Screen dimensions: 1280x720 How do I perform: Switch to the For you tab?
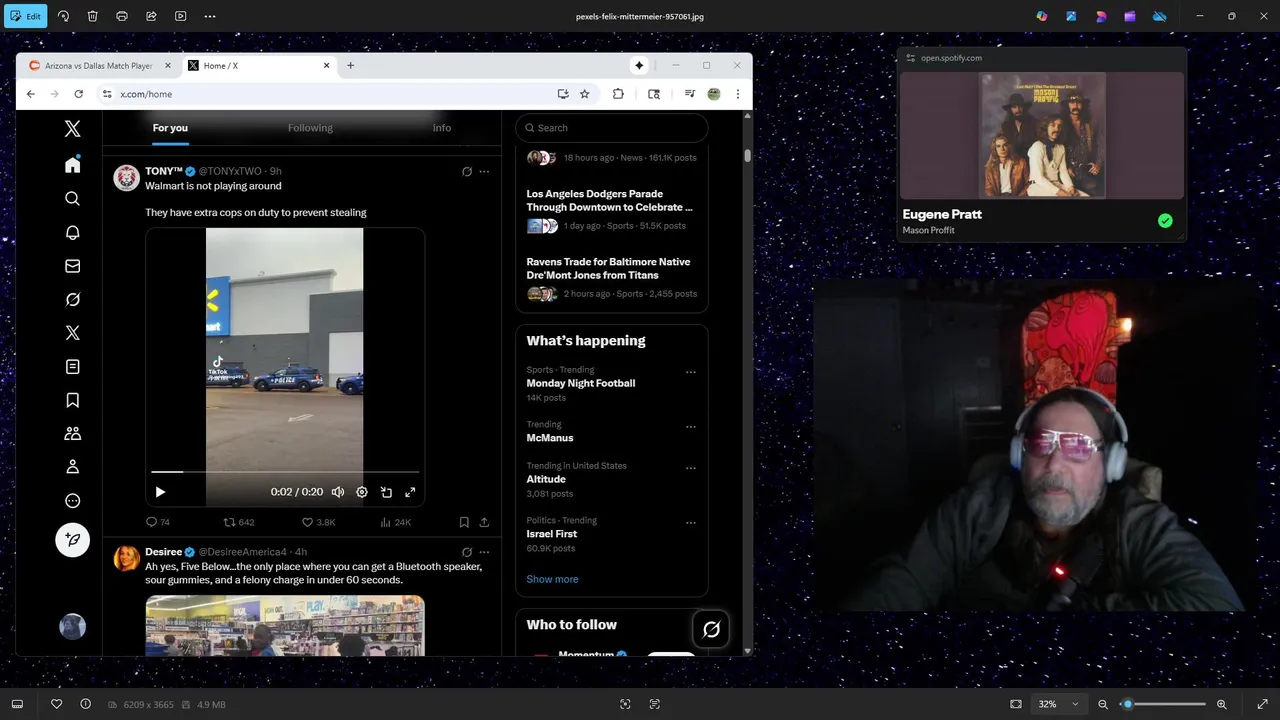[170, 128]
